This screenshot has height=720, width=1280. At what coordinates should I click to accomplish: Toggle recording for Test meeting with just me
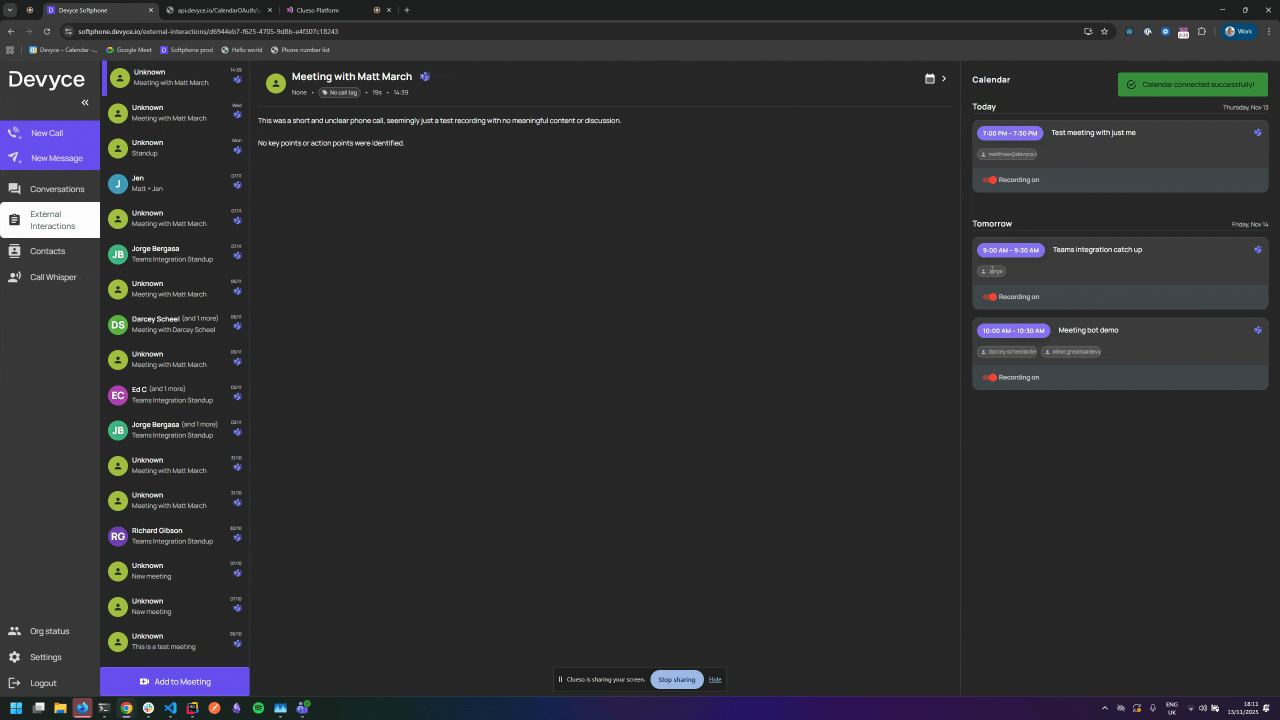click(990, 180)
